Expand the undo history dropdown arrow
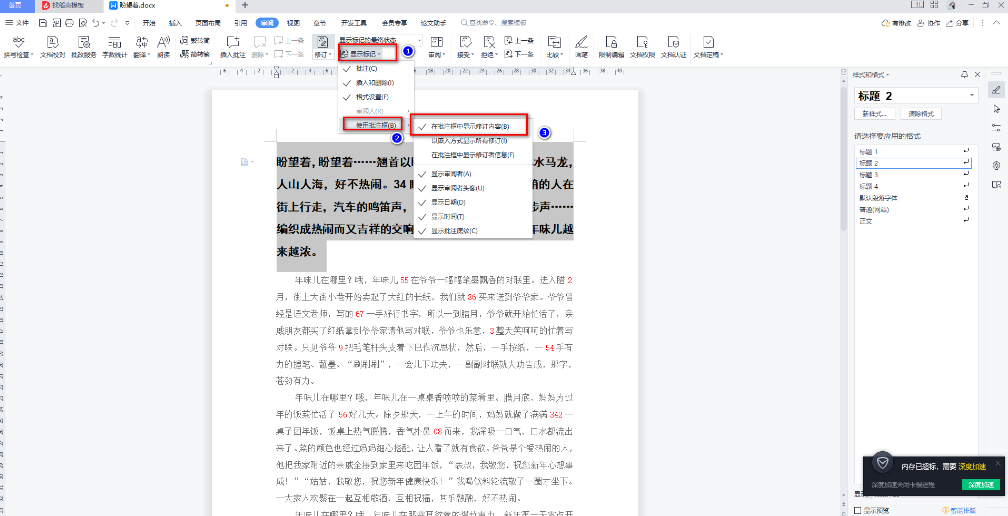This screenshot has width=1008, height=516. pyautogui.click(x=104, y=22)
